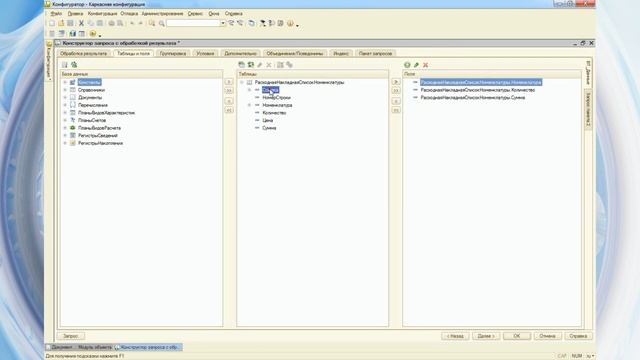Image resolution: width=640 pixels, height=360 pixels.
Task: Click the delete X icon above Таблицы list
Action: [269, 65]
